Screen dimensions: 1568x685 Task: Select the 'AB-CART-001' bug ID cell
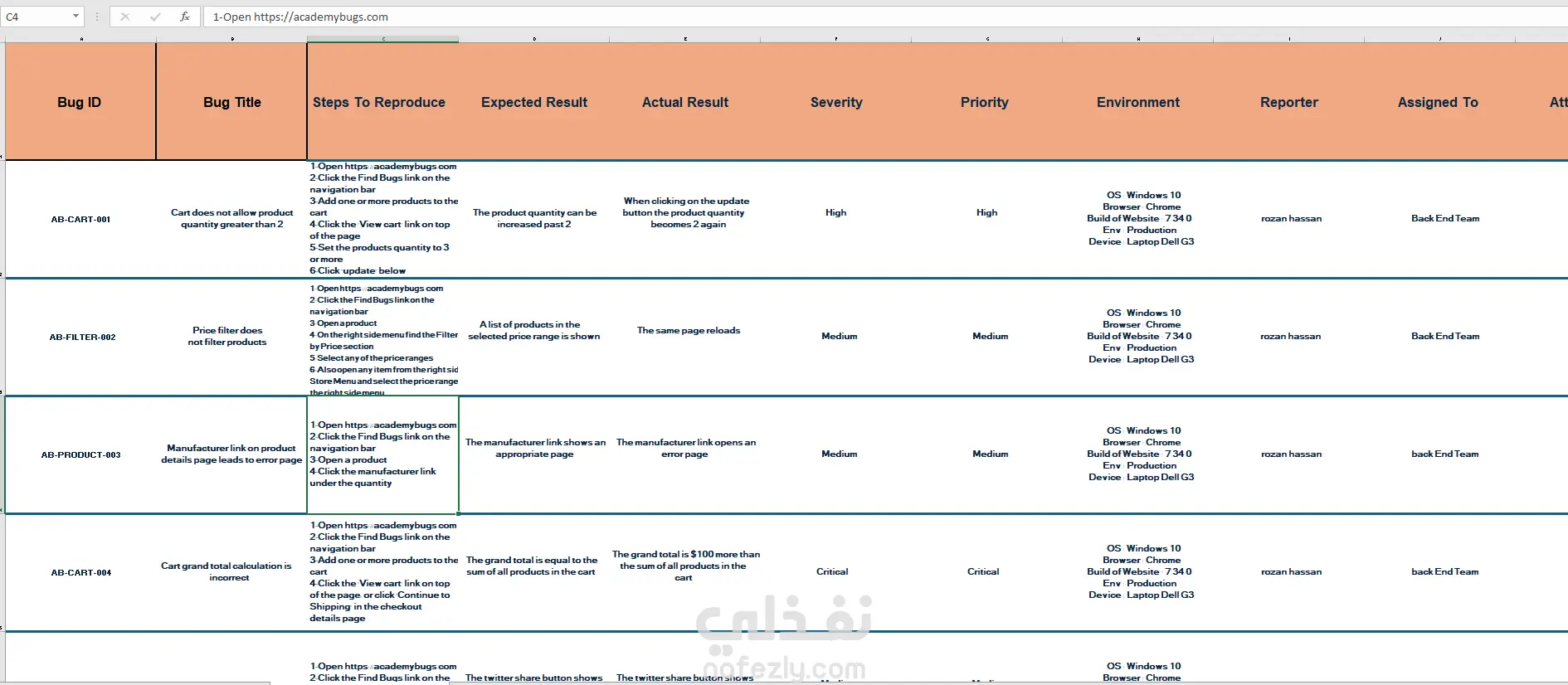click(x=80, y=220)
